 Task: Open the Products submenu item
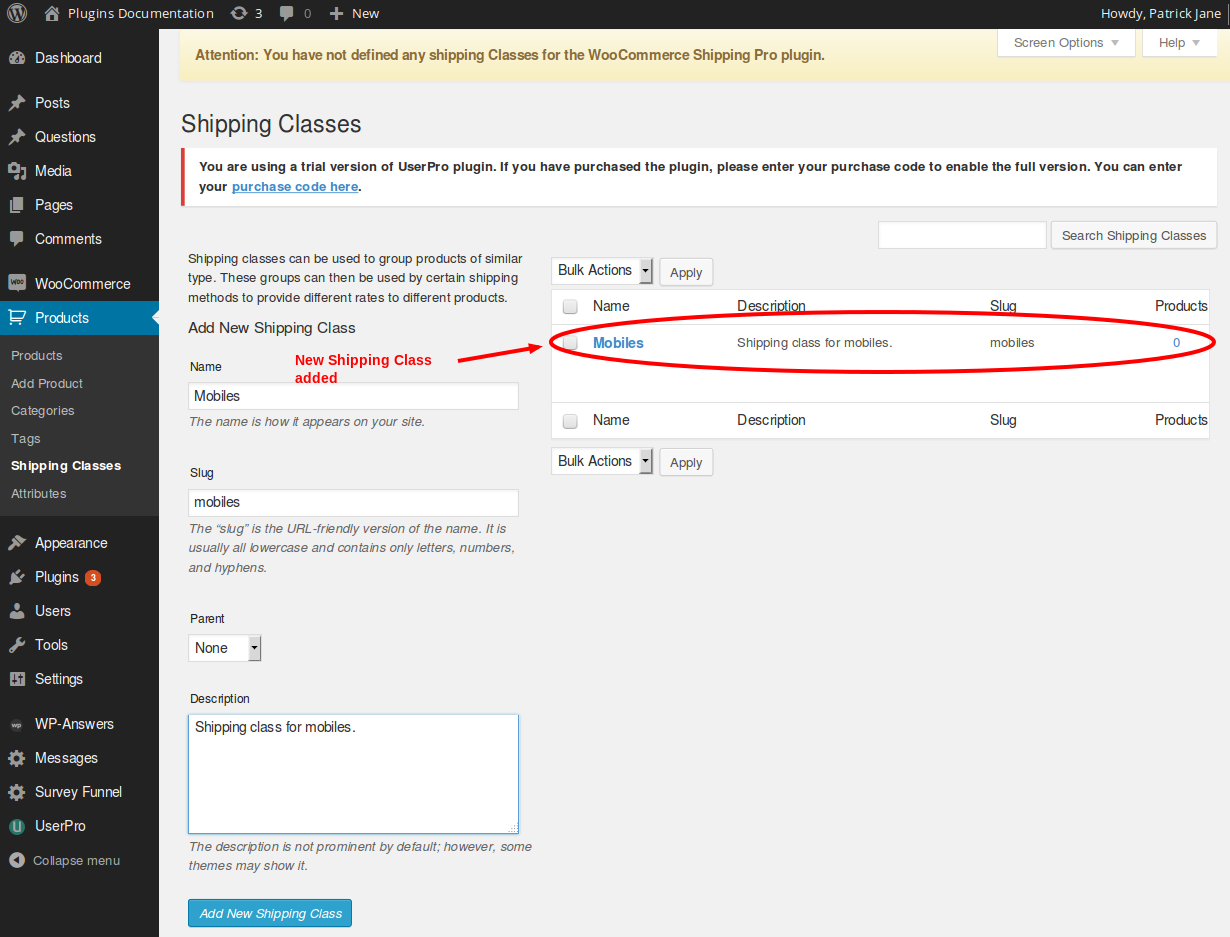pyautogui.click(x=37, y=356)
